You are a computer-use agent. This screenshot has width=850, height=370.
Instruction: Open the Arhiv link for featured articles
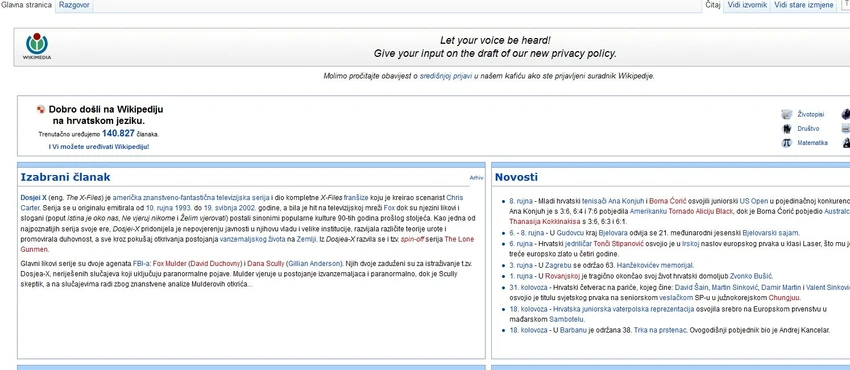tap(476, 178)
